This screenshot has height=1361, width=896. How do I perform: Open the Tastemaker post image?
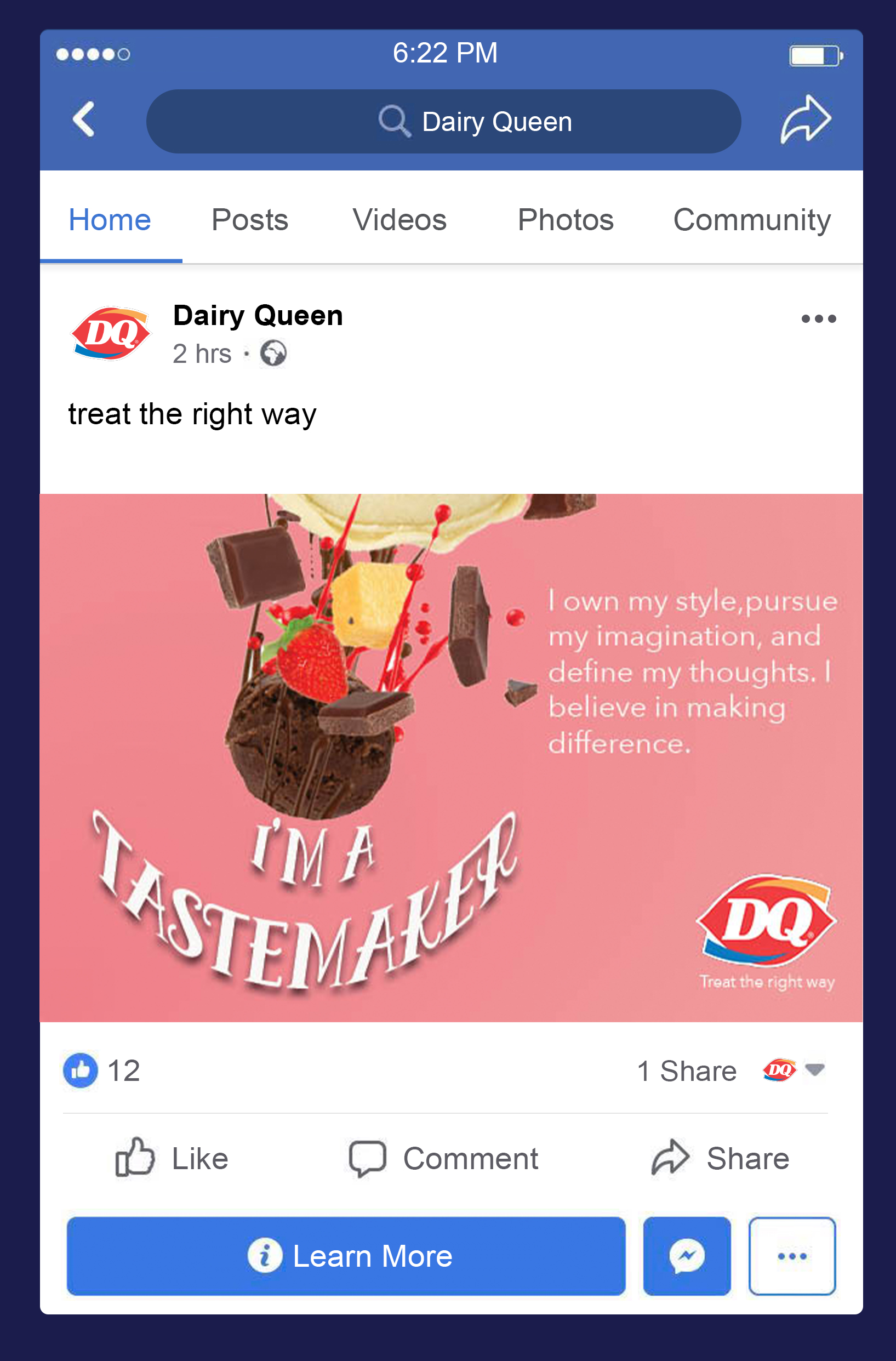[x=451, y=758]
